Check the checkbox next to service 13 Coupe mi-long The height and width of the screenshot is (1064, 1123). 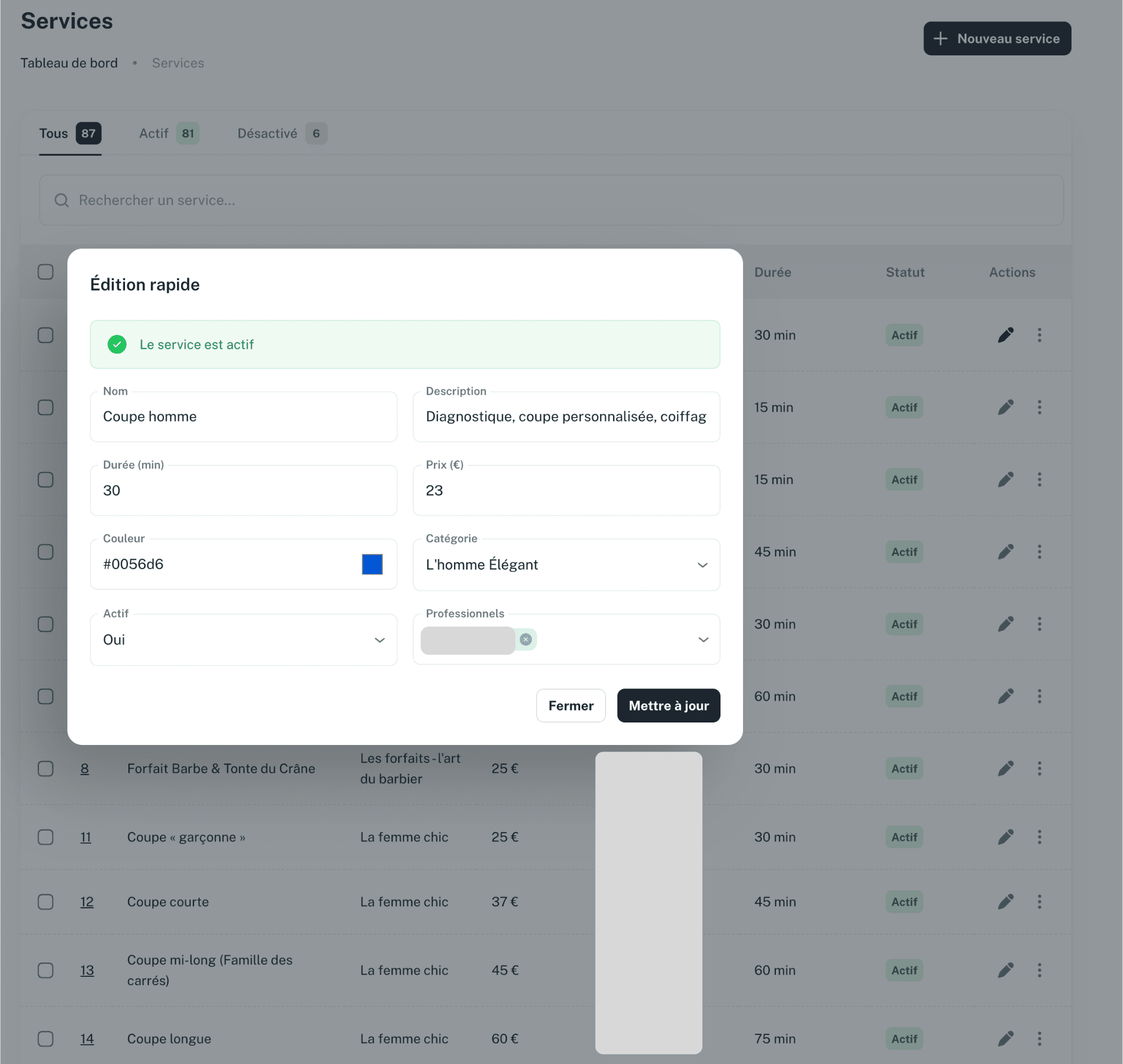pos(46,970)
